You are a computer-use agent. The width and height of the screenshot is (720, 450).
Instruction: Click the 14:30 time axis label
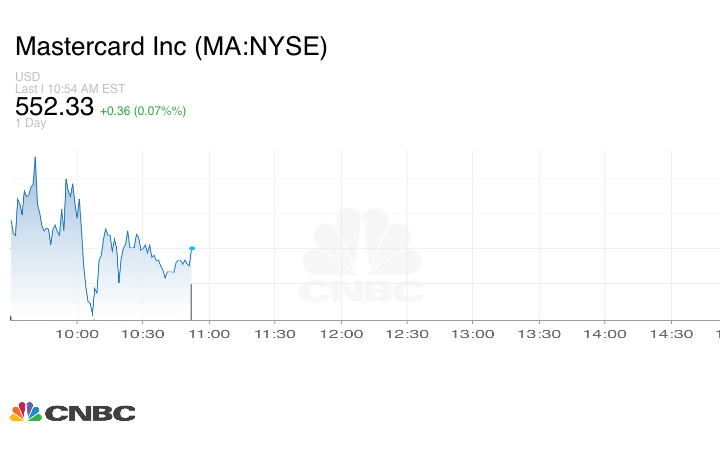(x=671, y=334)
